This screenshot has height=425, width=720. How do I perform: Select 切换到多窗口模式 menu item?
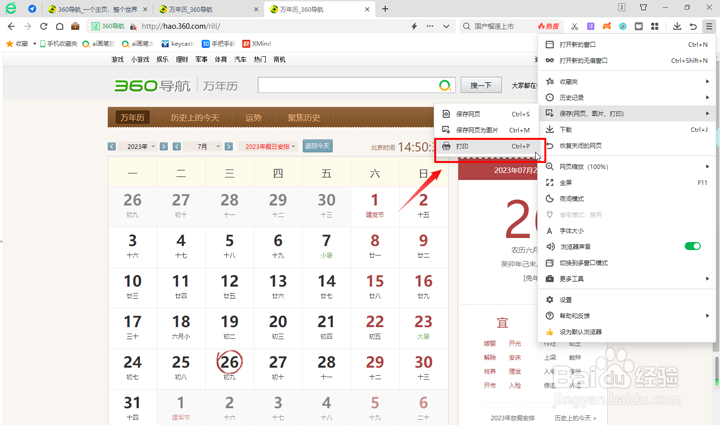[627, 263]
